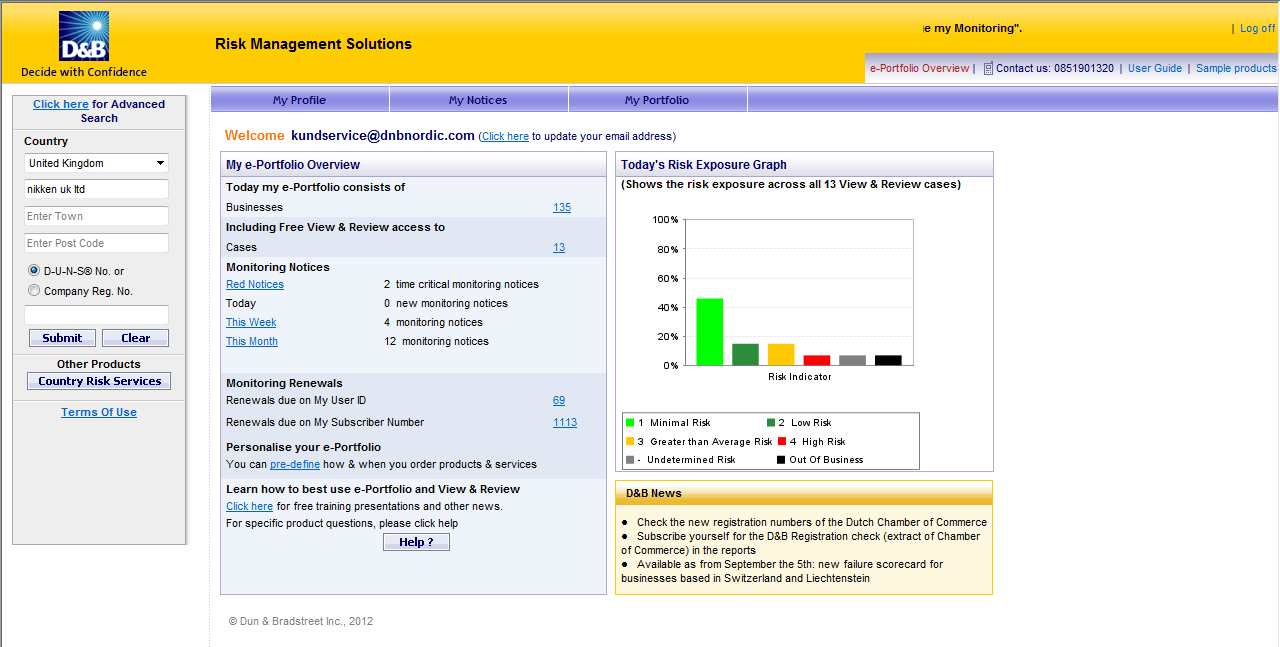Viewport: 1280px width, 647px height.
Task: Click the red High Risk bar
Action: (x=817, y=360)
